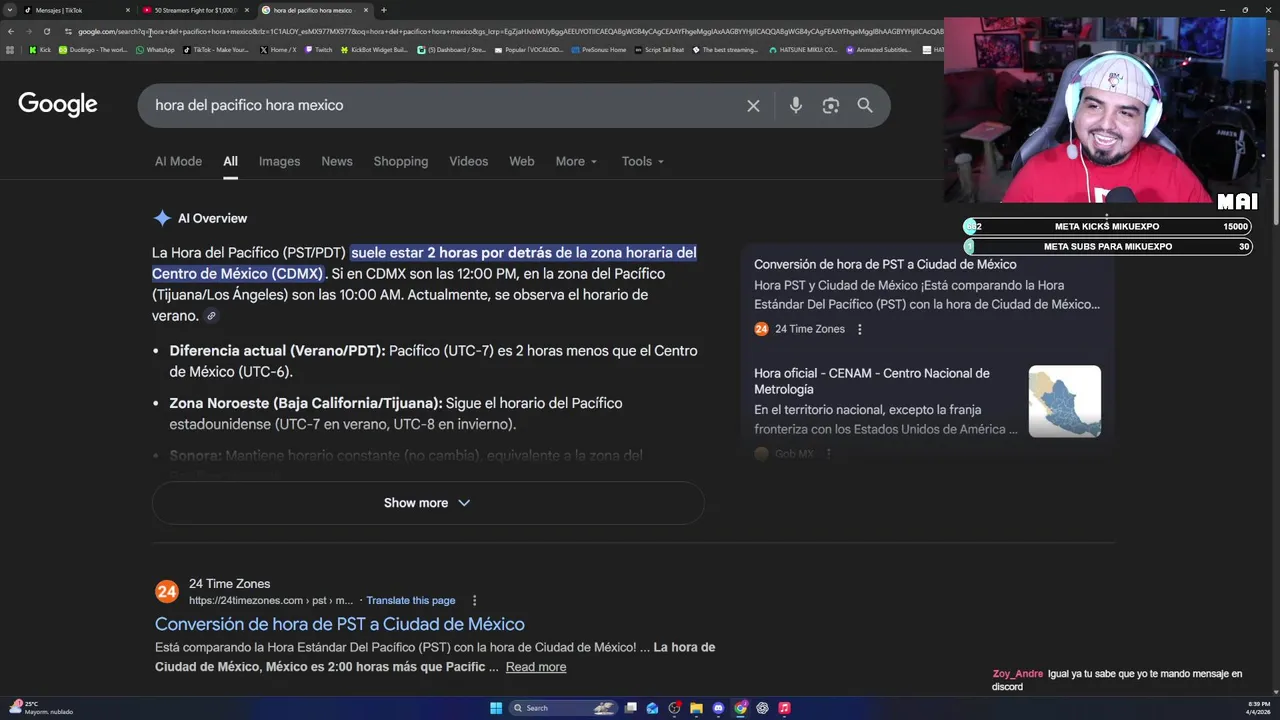Open File Explorer from the taskbar

696,708
